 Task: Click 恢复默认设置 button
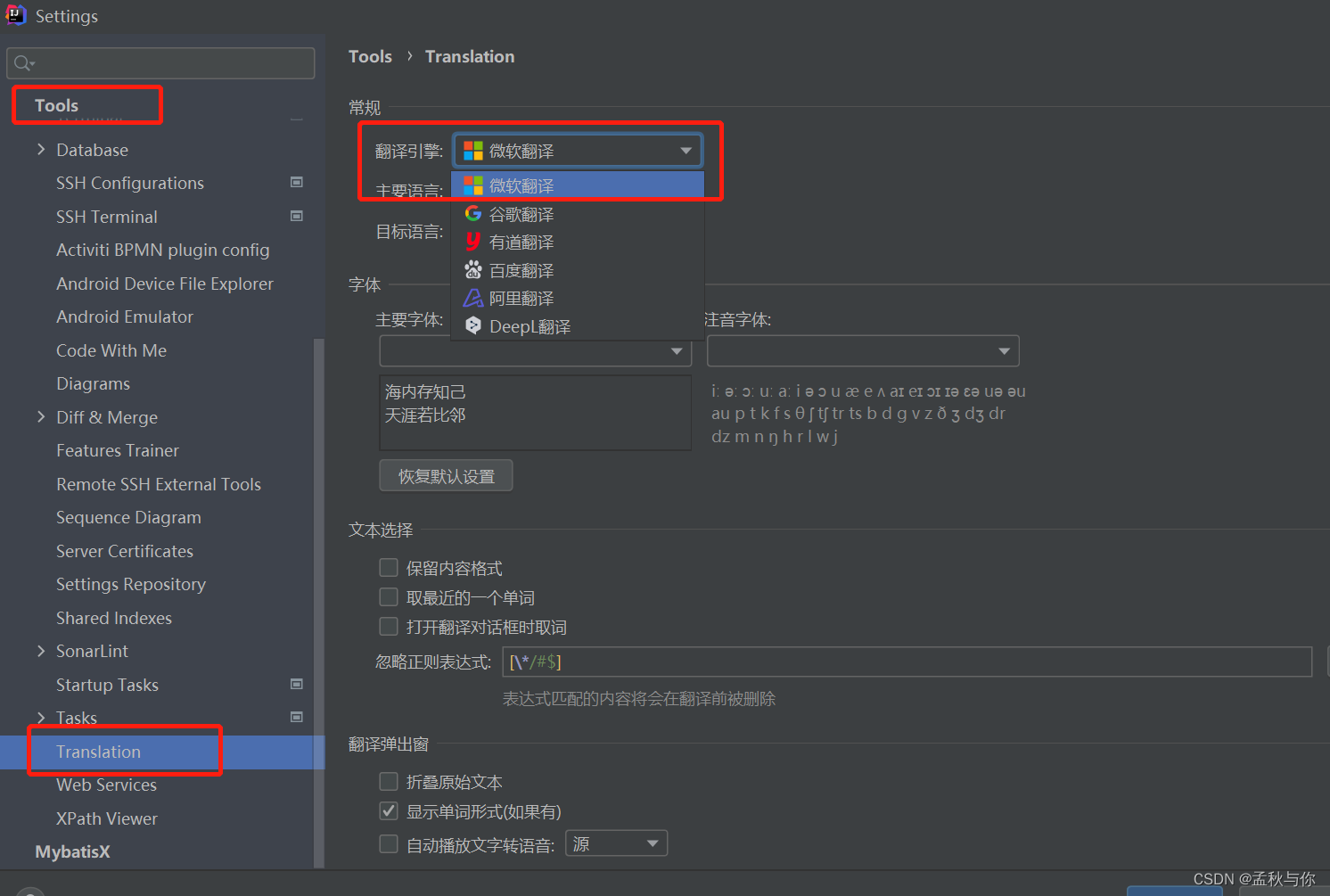click(446, 476)
